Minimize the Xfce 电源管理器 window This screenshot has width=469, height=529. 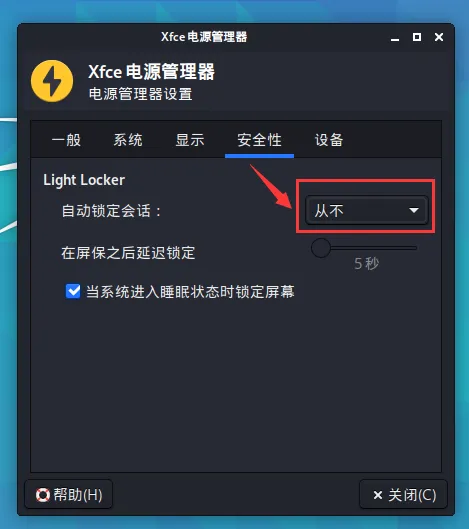pos(395,37)
